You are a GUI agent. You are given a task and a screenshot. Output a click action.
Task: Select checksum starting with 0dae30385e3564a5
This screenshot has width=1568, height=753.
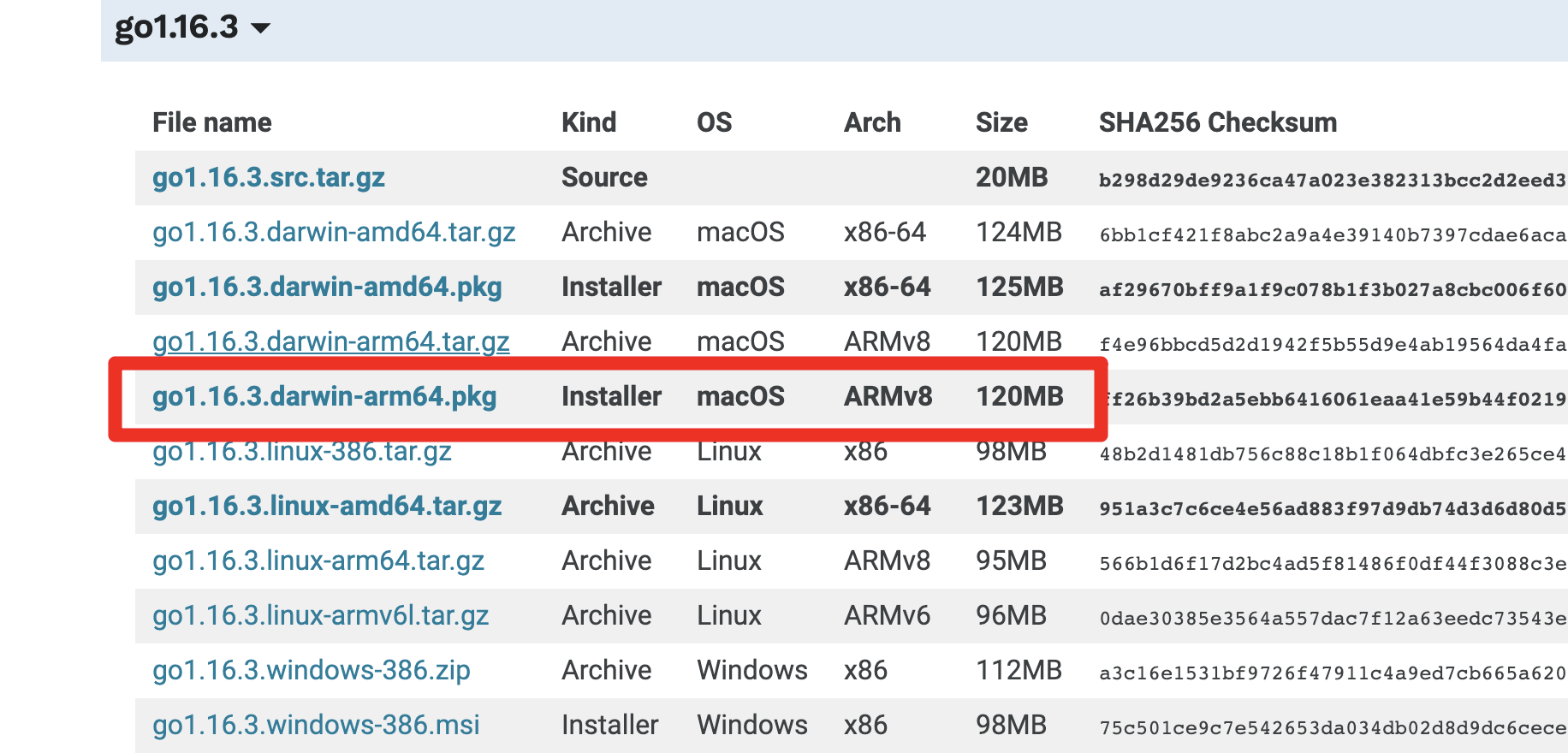(x=1333, y=618)
